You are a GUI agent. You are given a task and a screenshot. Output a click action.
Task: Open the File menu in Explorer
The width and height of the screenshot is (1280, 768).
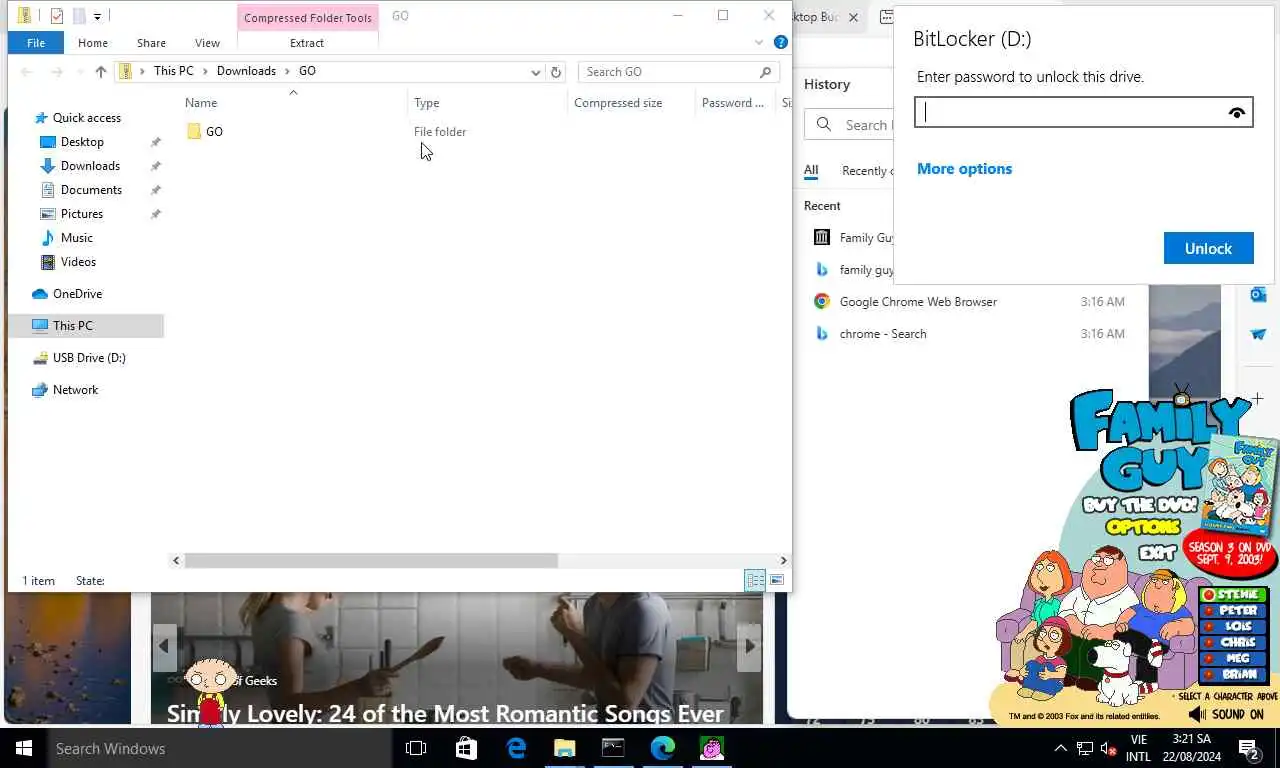35,43
